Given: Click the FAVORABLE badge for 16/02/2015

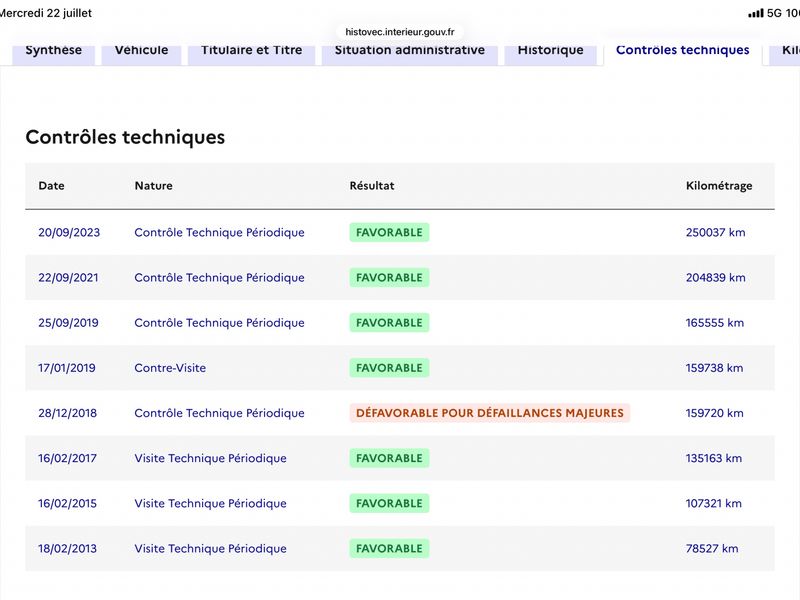Looking at the screenshot, I should pyautogui.click(x=389, y=504).
